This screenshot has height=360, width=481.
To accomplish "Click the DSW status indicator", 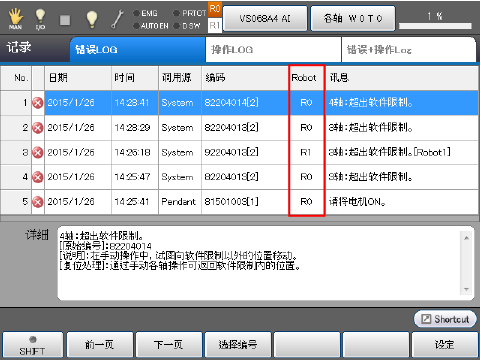I will [x=187, y=26].
